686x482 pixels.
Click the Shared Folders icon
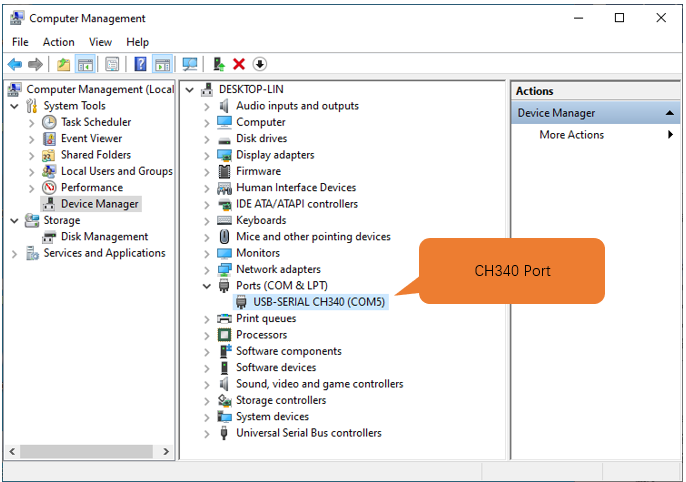(48, 155)
